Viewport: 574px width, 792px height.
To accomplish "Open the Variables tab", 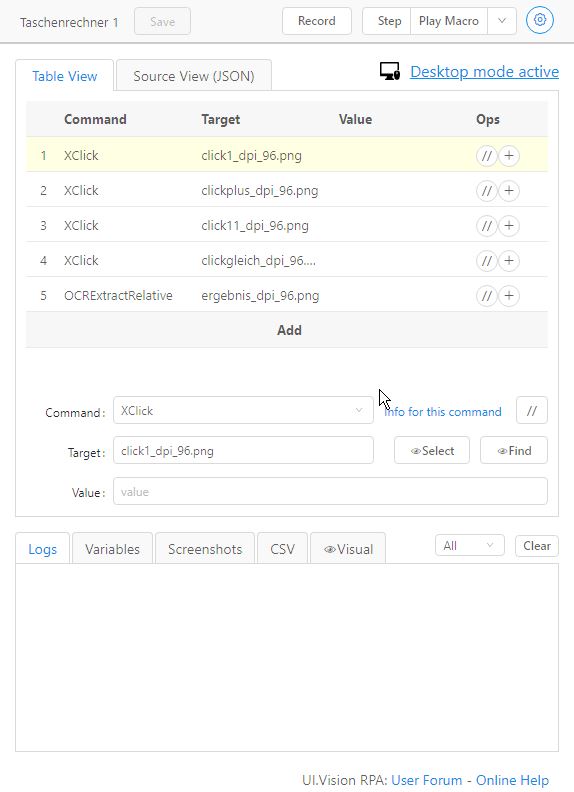I will pos(112,549).
